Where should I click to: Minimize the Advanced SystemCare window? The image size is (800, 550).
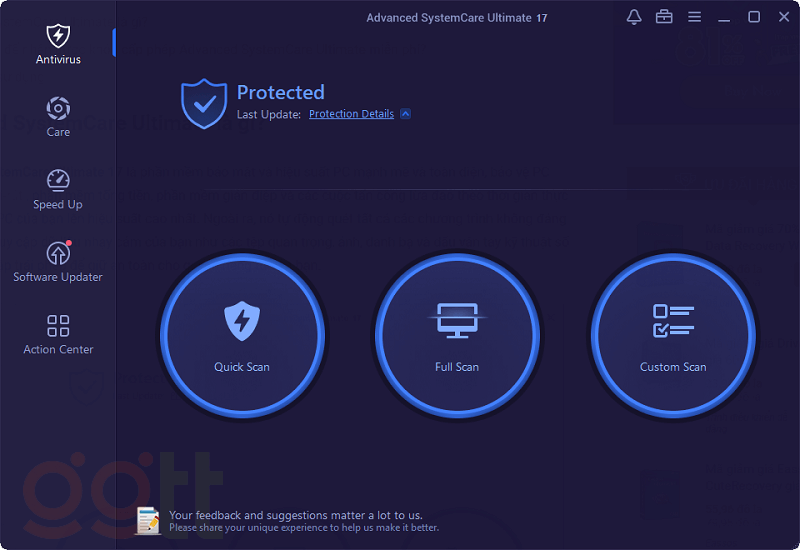pos(724,17)
